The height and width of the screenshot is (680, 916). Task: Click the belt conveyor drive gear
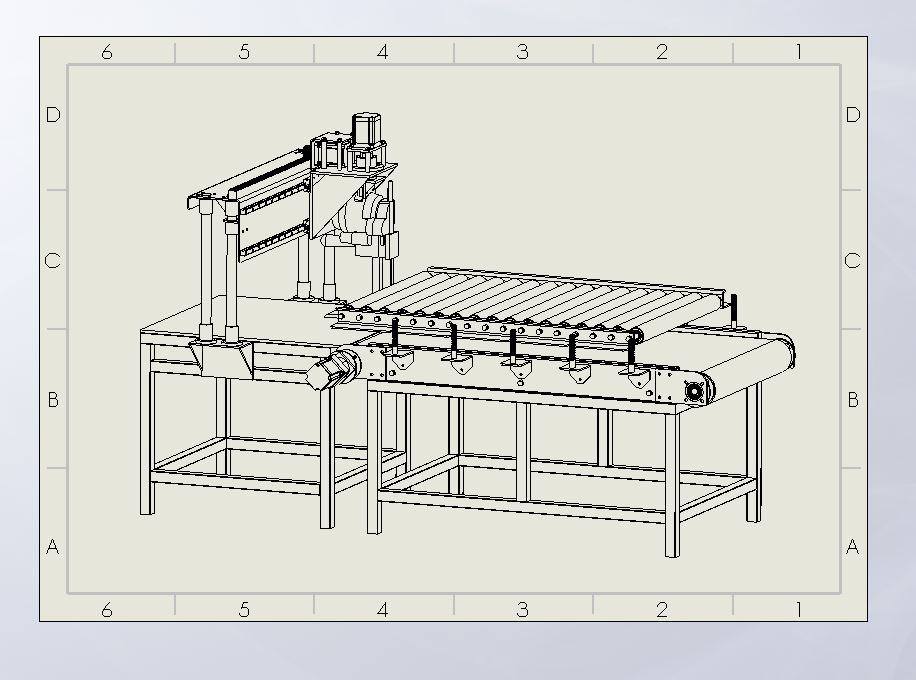pos(695,389)
